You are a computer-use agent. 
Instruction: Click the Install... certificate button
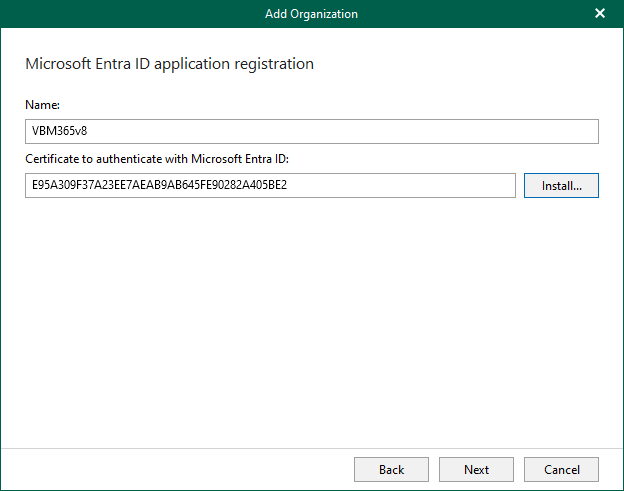561,186
